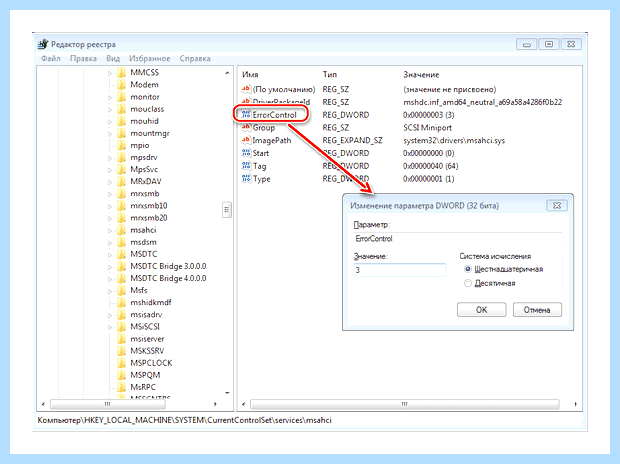Click the Значение input field containing 3
This screenshot has height=464, width=620.
[400, 270]
